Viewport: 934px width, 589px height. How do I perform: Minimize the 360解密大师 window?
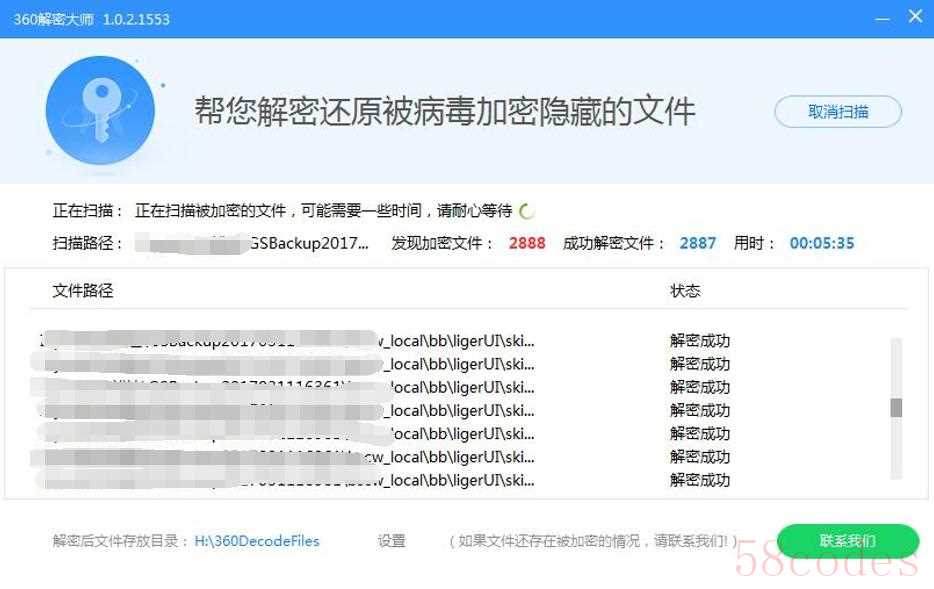(882, 19)
